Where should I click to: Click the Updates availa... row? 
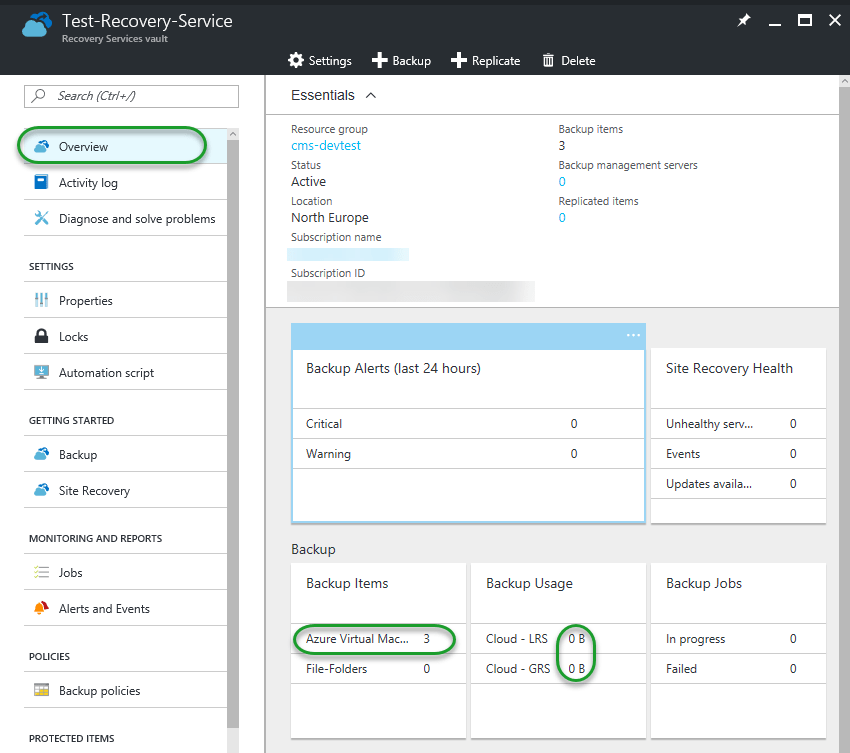738,484
